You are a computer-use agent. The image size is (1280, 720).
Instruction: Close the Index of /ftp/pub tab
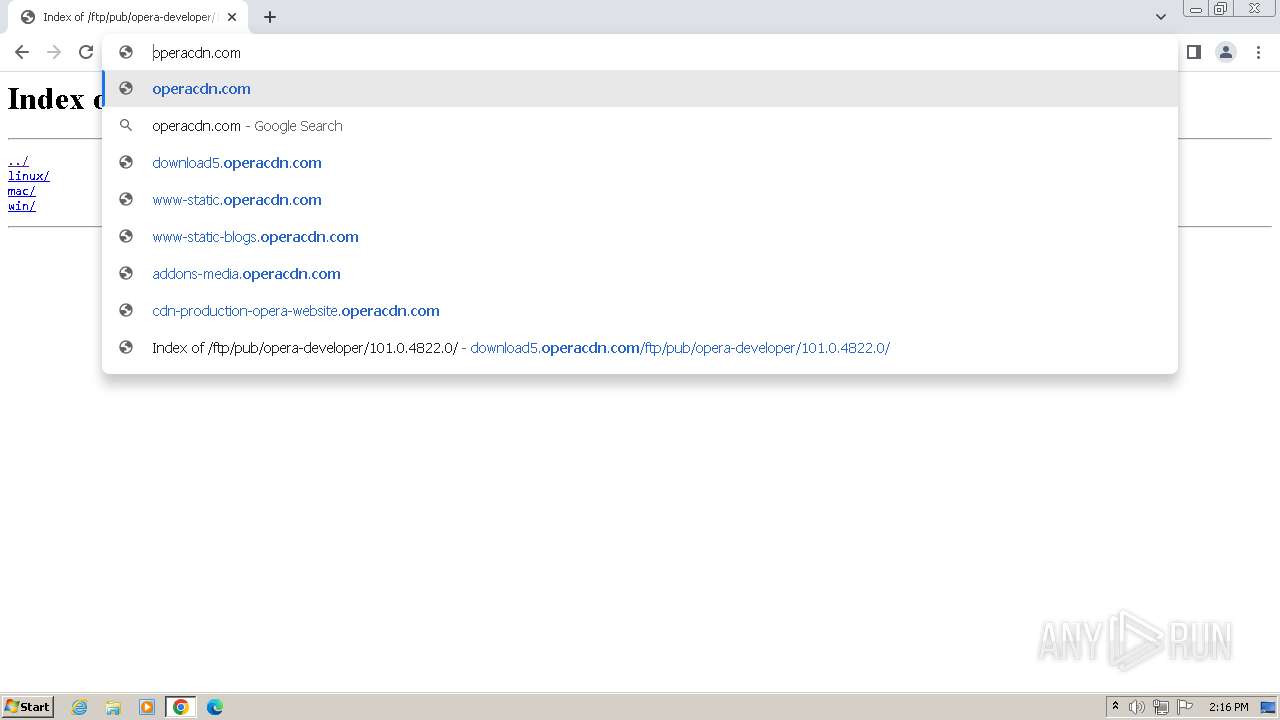(x=232, y=17)
